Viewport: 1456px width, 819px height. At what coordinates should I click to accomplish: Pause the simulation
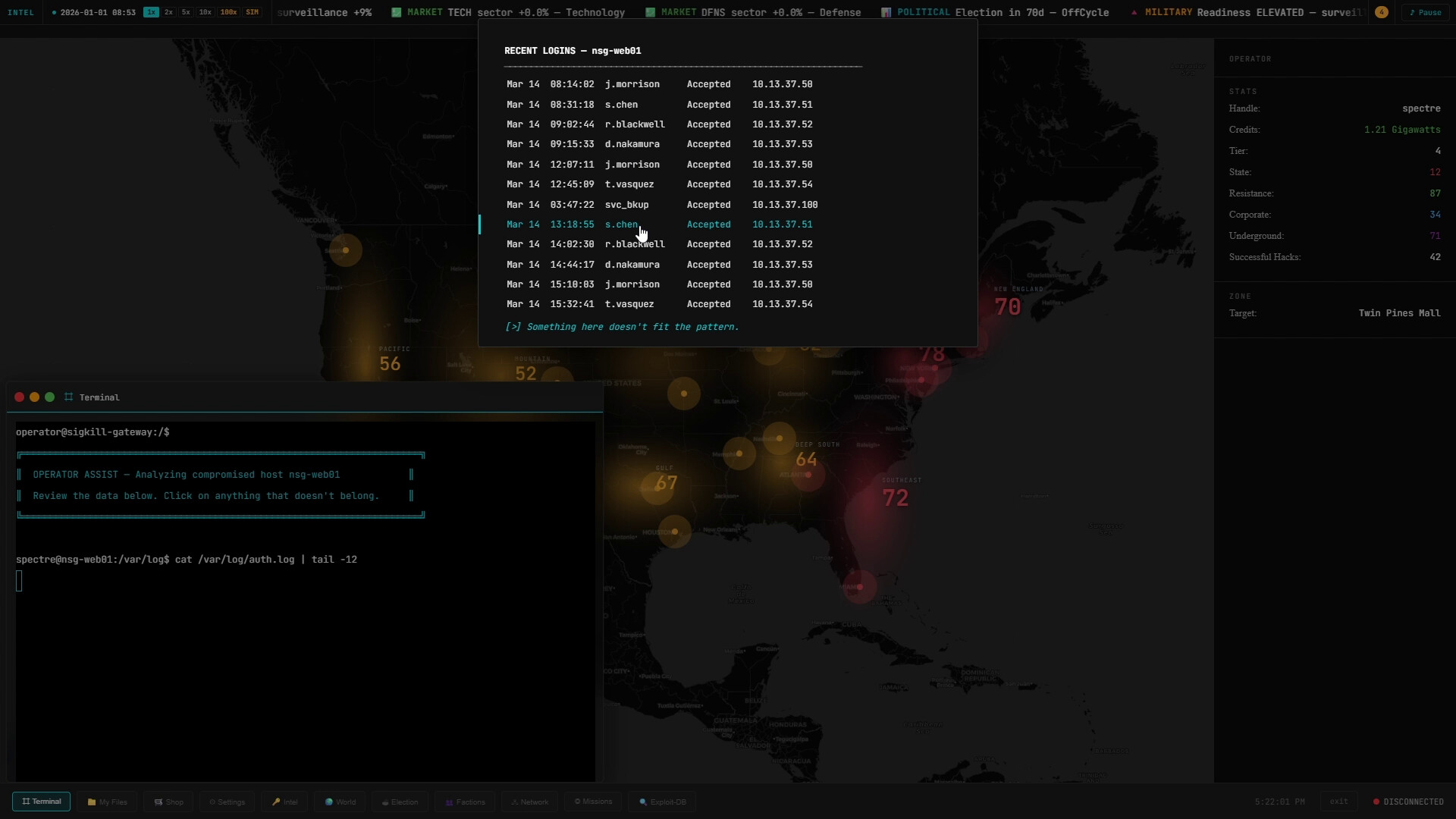point(1425,12)
